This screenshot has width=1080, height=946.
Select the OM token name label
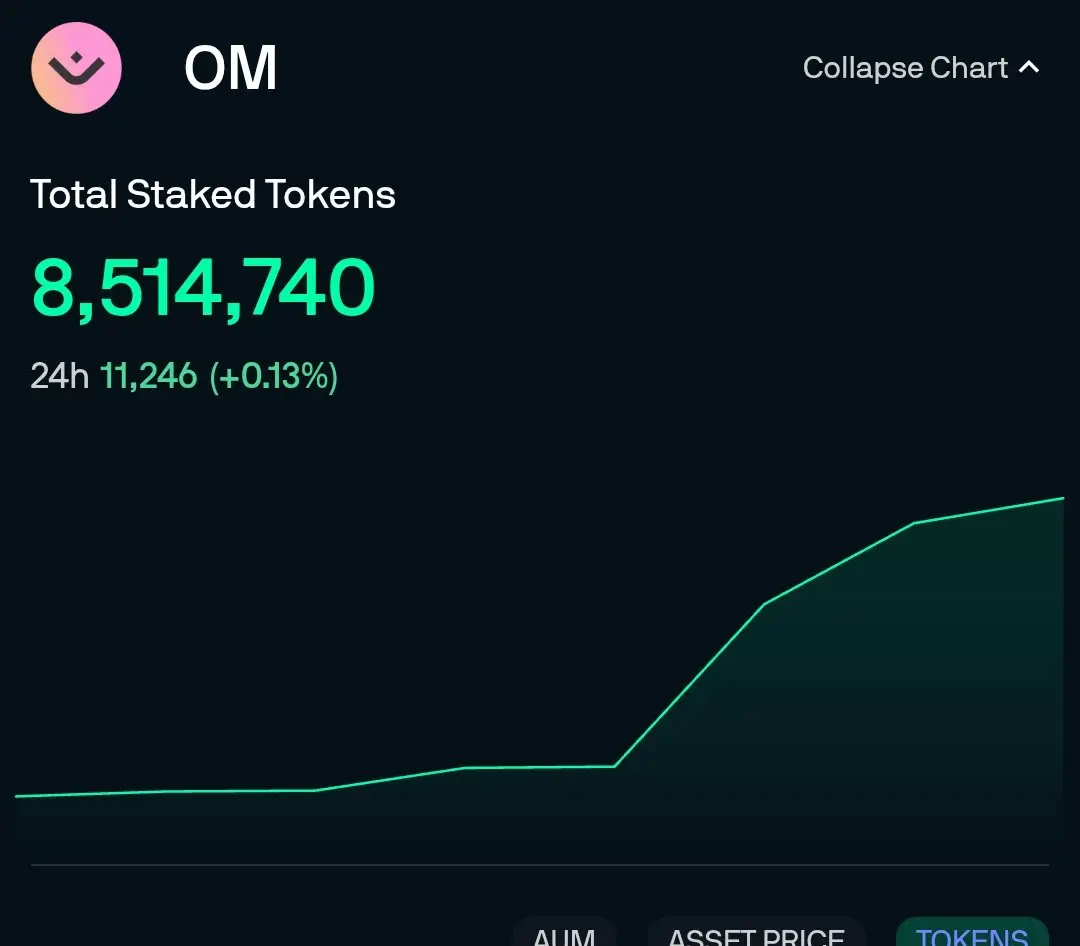click(x=231, y=68)
